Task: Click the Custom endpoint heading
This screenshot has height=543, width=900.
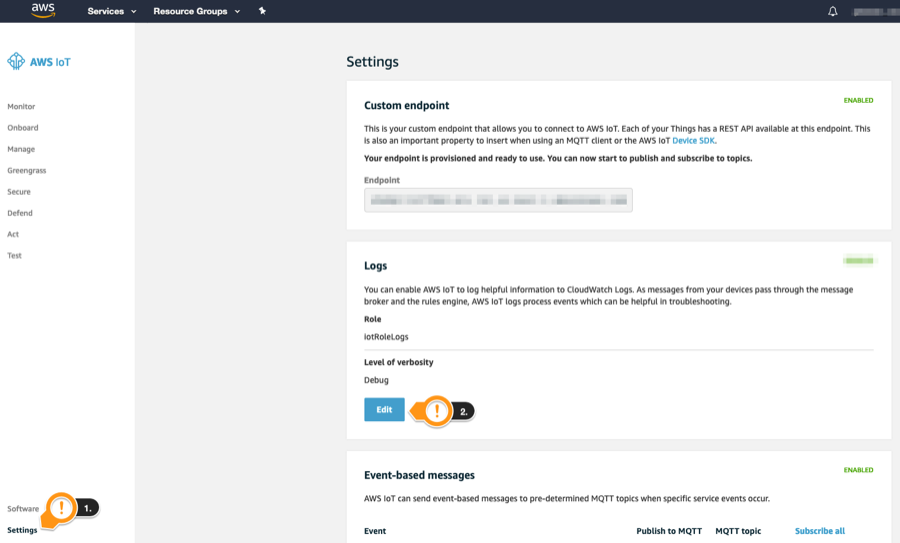Action: pyautogui.click(x=406, y=106)
